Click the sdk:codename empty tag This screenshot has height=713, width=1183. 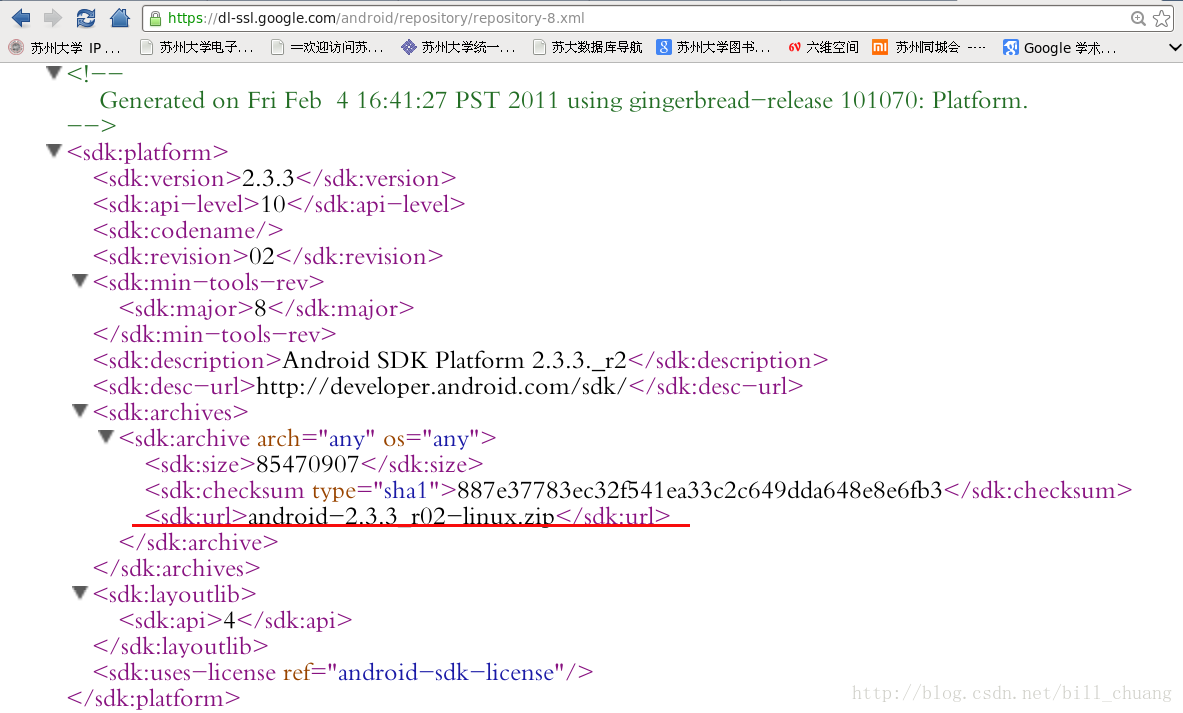click(188, 231)
